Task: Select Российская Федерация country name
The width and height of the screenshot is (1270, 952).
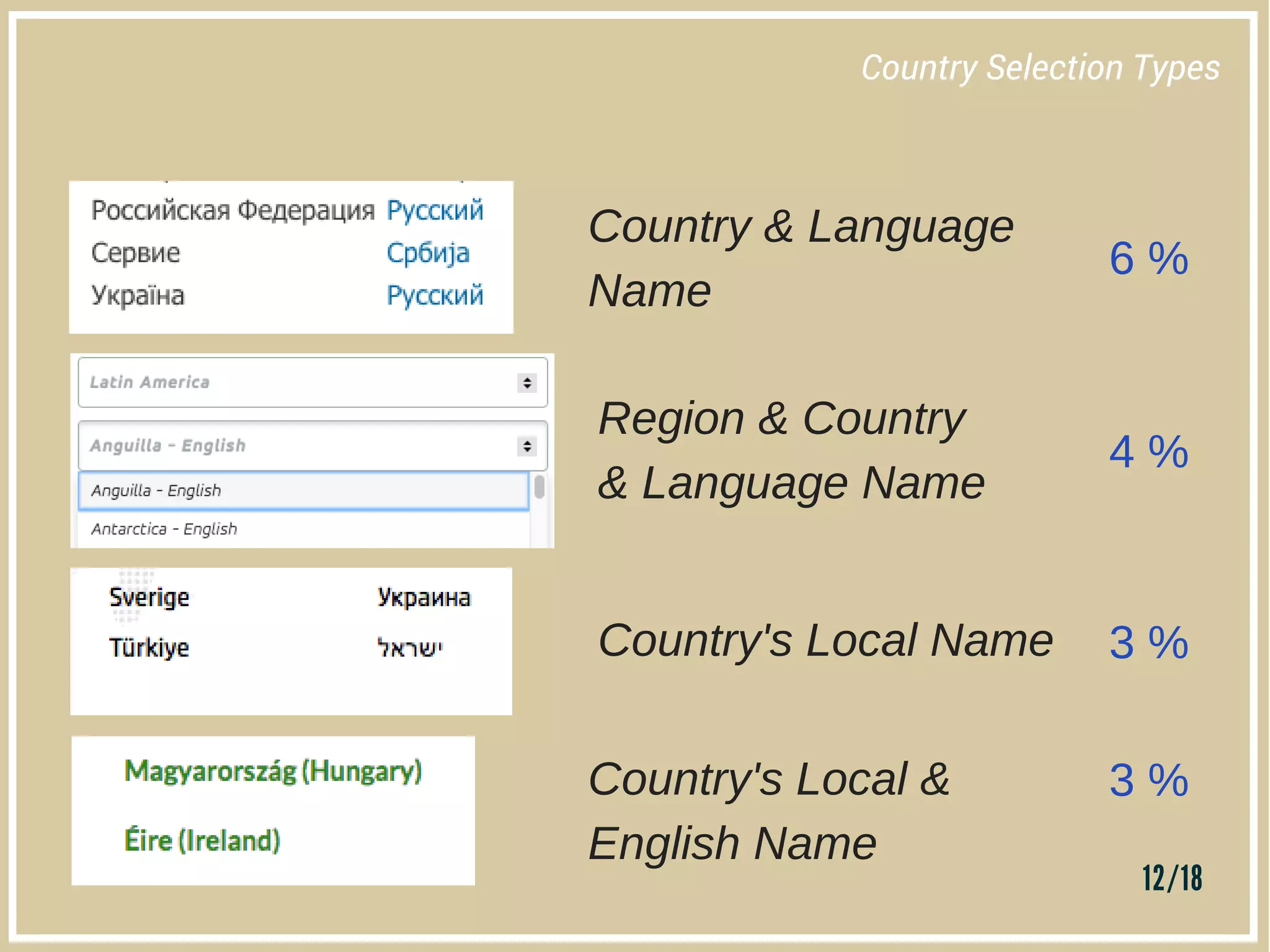Action: click(x=233, y=211)
